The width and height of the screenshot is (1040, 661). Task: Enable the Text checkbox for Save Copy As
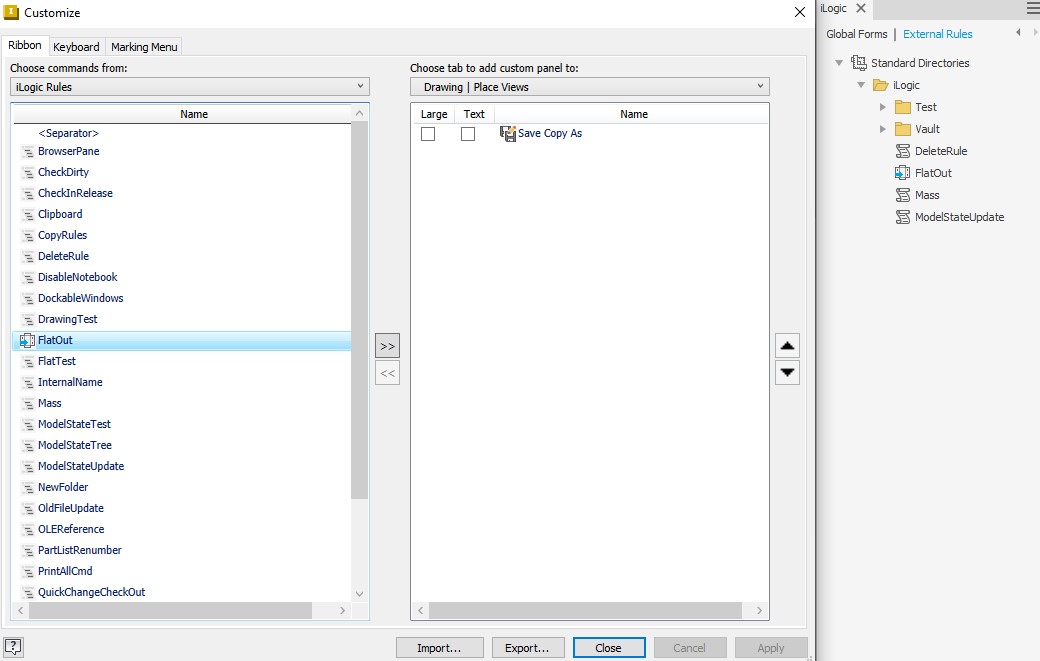coord(467,133)
